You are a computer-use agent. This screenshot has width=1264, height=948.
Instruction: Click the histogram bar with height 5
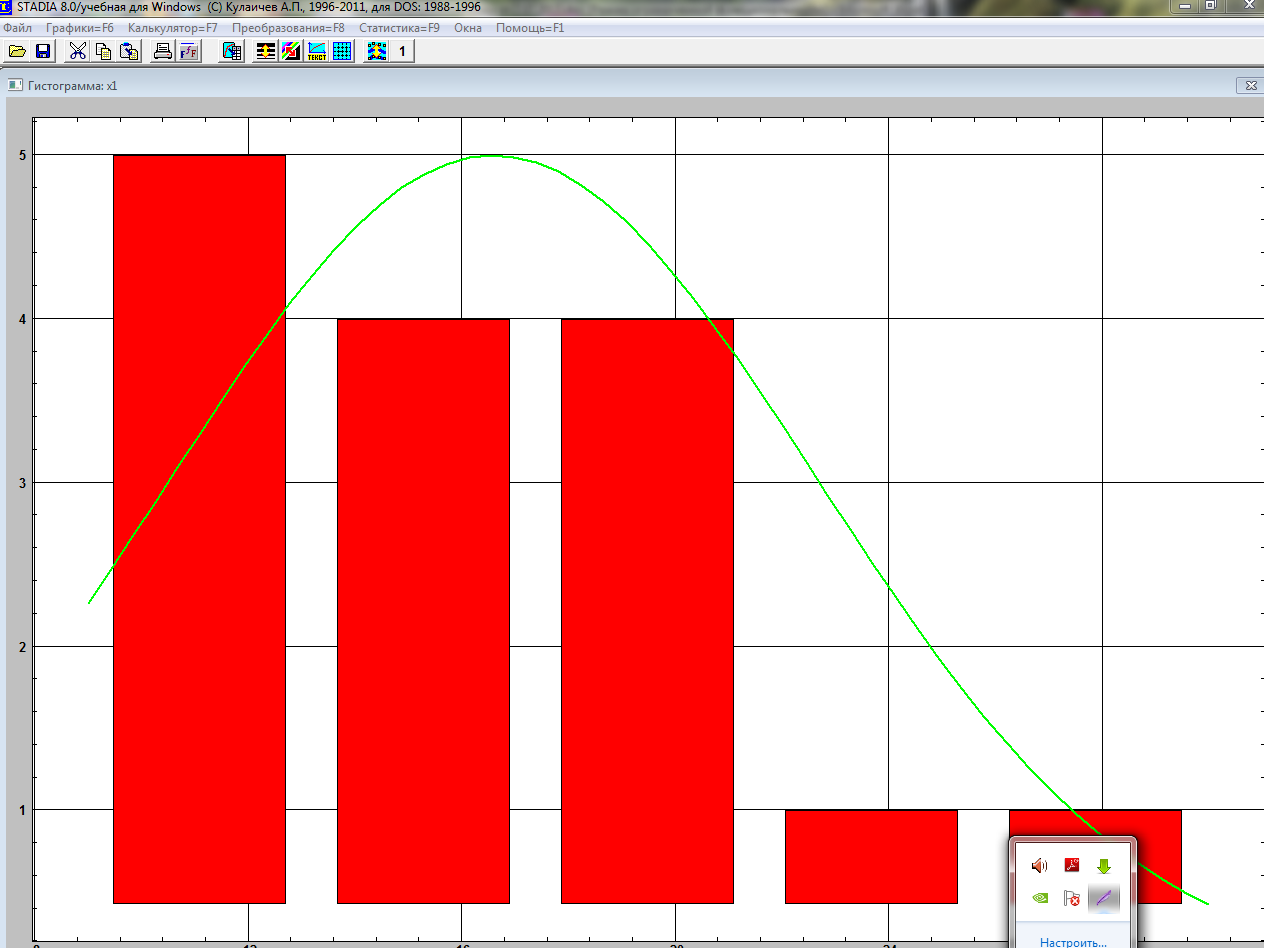pos(199,529)
